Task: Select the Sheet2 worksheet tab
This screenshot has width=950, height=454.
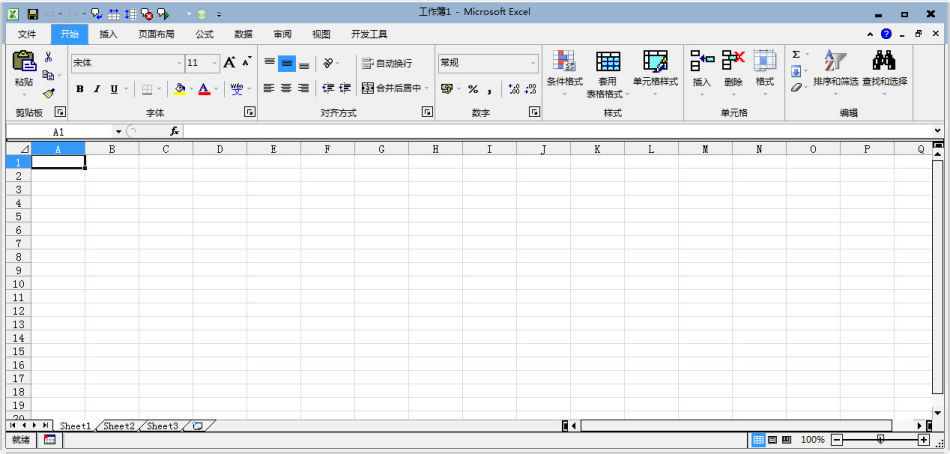Action: point(119,426)
